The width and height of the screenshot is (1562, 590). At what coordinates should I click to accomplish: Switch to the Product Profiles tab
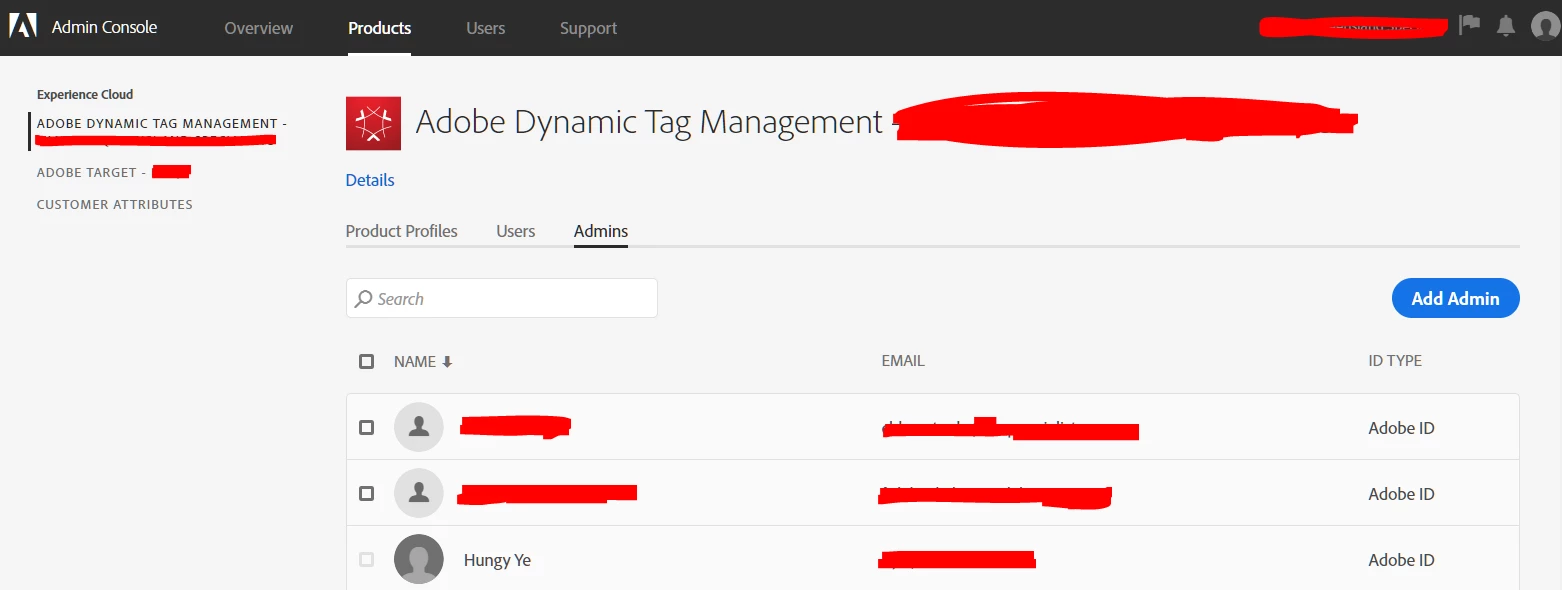pyautogui.click(x=402, y=231)
